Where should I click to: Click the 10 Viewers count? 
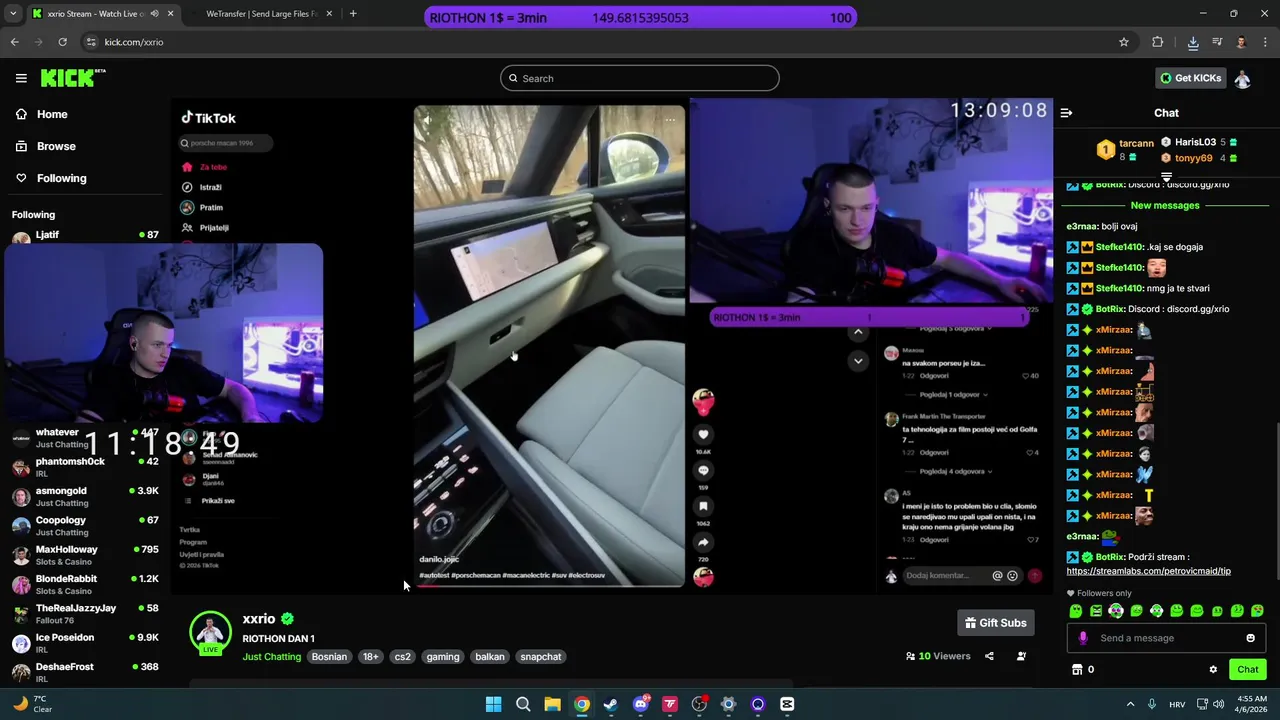point(938,656)
